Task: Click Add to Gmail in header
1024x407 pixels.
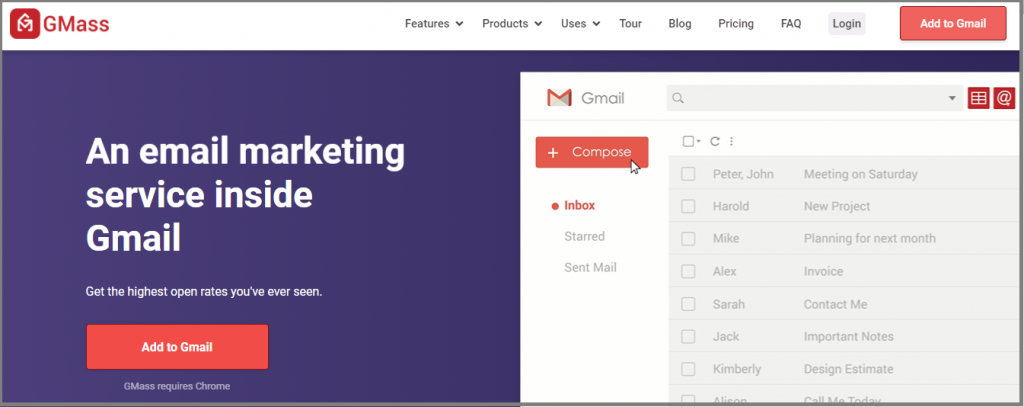Action: pos(953,24)
